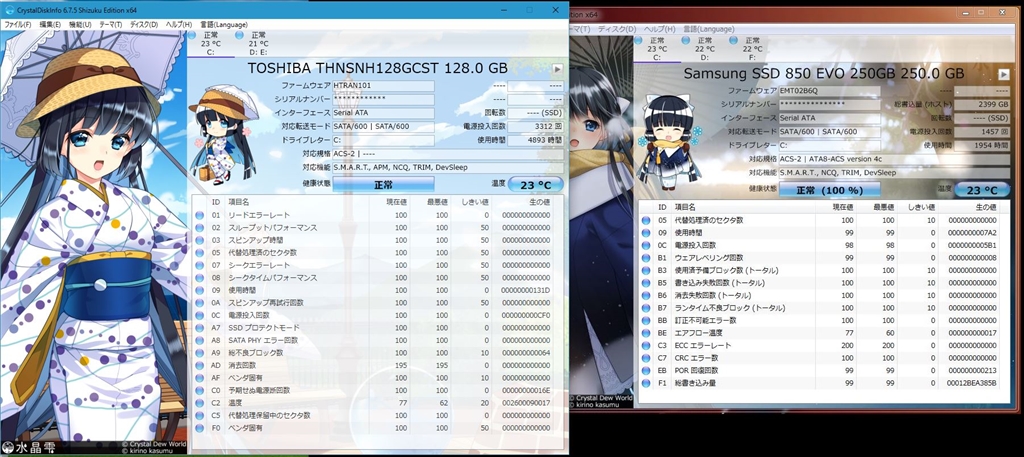1024x457 pixels.
Task: Click the 正常 health status button
Action: click(x=383, y=185)
